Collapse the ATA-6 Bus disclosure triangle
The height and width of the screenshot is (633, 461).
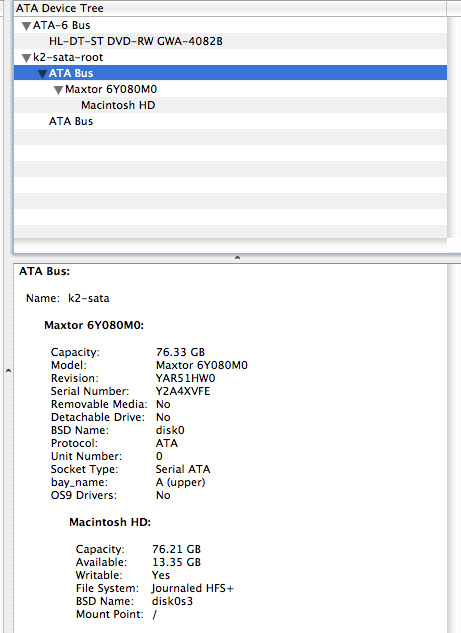27,26
